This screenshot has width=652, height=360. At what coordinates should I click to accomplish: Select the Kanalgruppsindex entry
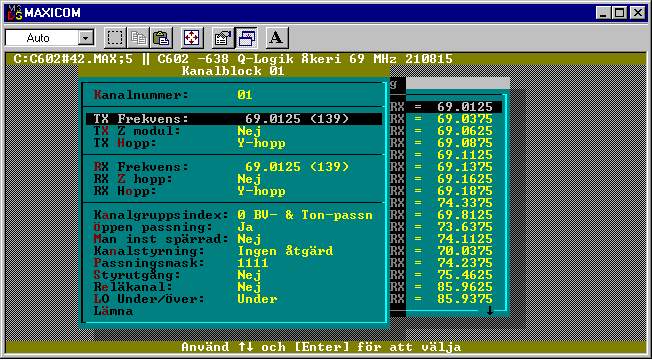point(234,215)
